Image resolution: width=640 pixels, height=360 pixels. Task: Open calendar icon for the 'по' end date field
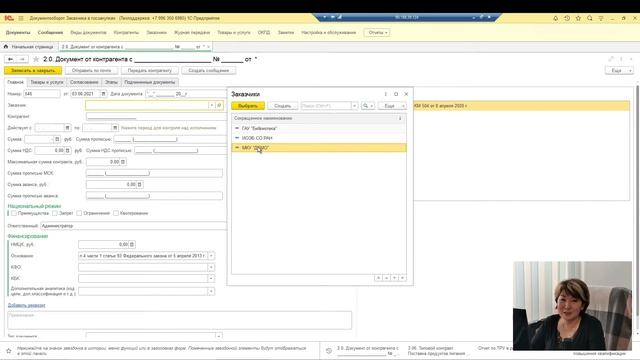[115, 128]
